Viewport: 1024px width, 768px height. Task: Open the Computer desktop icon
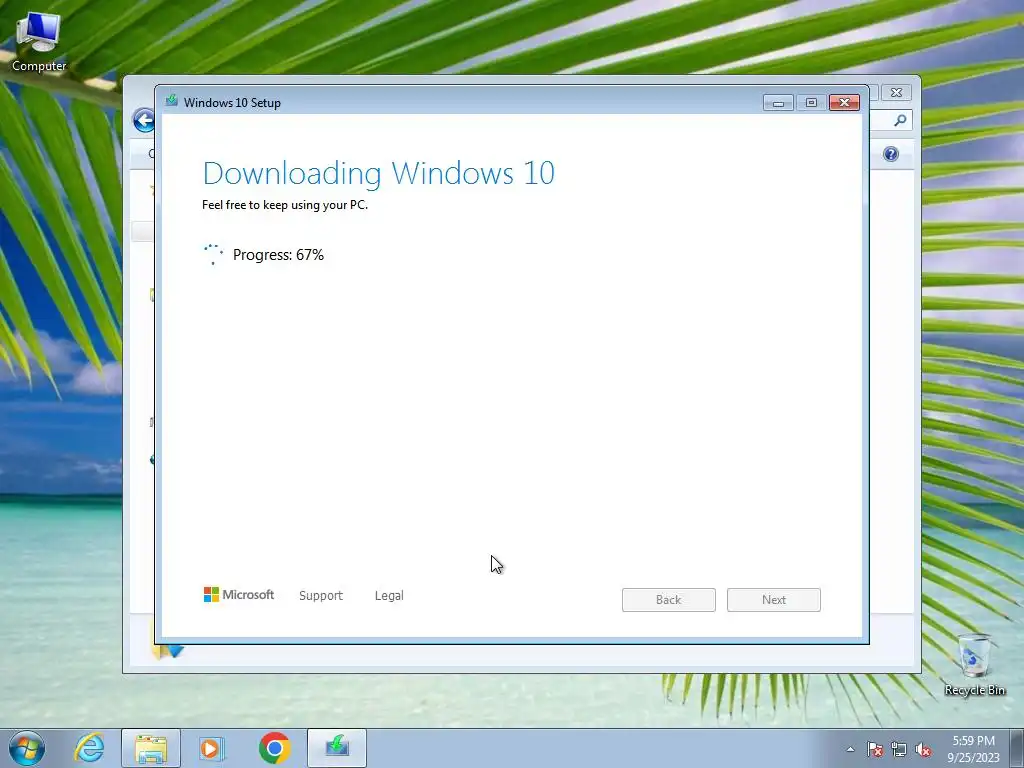click(39, 42)
